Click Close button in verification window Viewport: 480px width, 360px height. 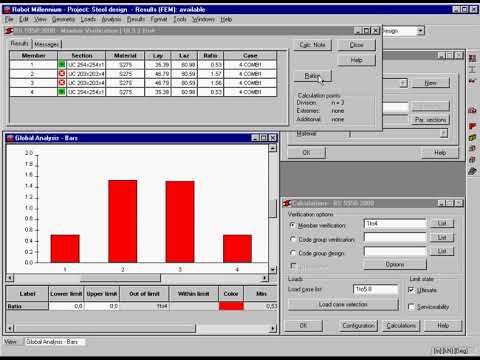356,45
